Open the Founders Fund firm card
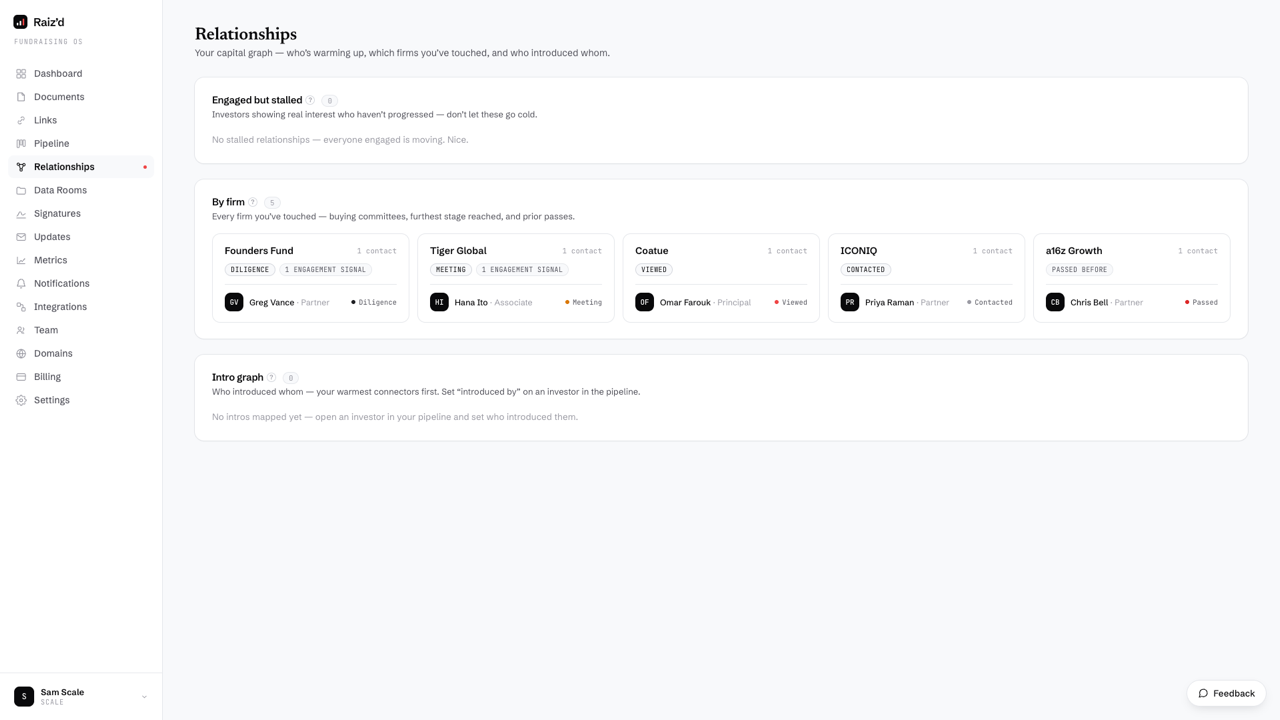The image size is (1280, 720). (310, 278)
